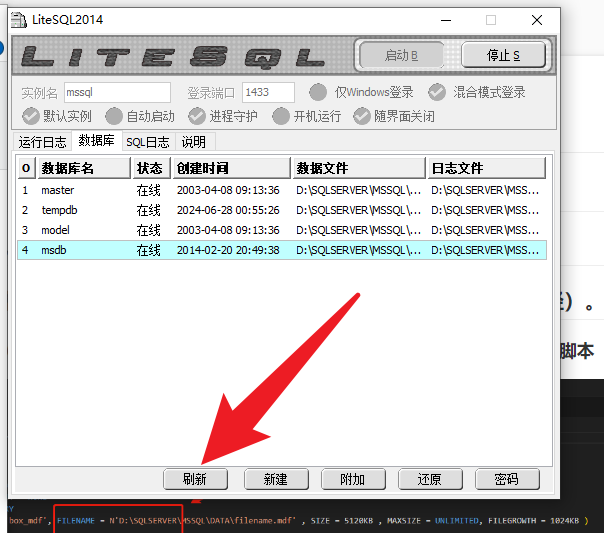Click the 实例名 input field with mssql
The image size is (604, 533).
point(117,92)
